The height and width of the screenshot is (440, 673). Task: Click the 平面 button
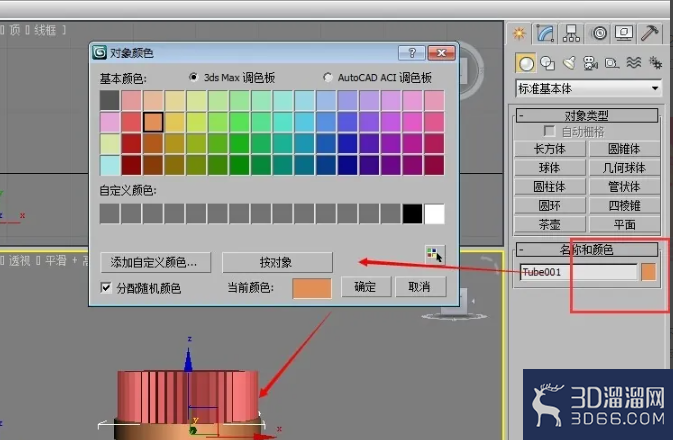click(624, 225)
